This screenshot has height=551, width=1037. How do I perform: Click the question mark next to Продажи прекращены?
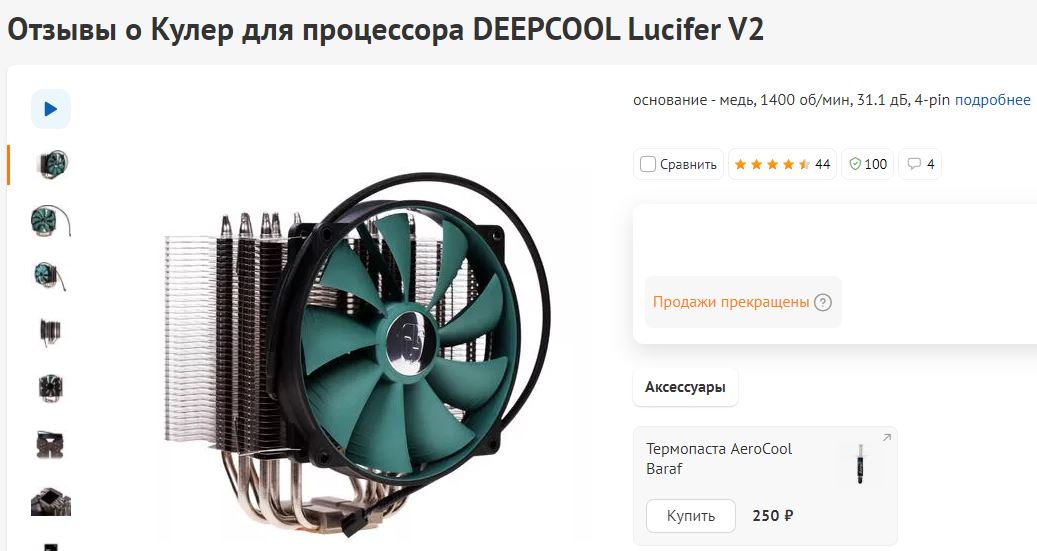click(823, 302)
